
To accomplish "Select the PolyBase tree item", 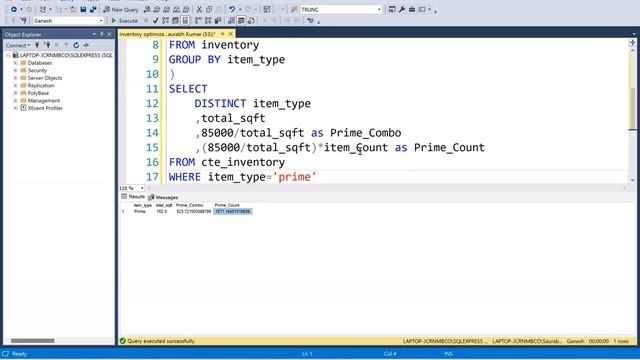I will pyautogui.click(x=38, y=93).
